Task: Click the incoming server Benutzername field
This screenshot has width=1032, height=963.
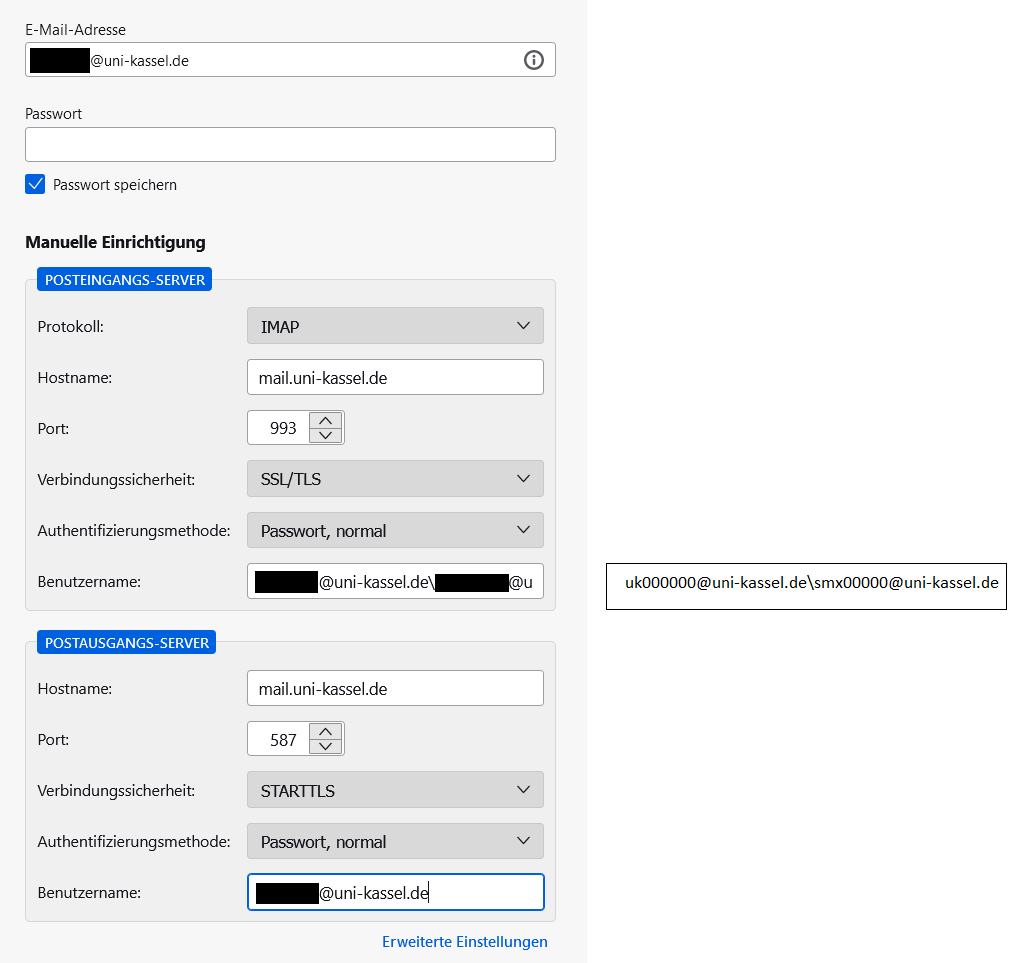Action: [395, 581]
